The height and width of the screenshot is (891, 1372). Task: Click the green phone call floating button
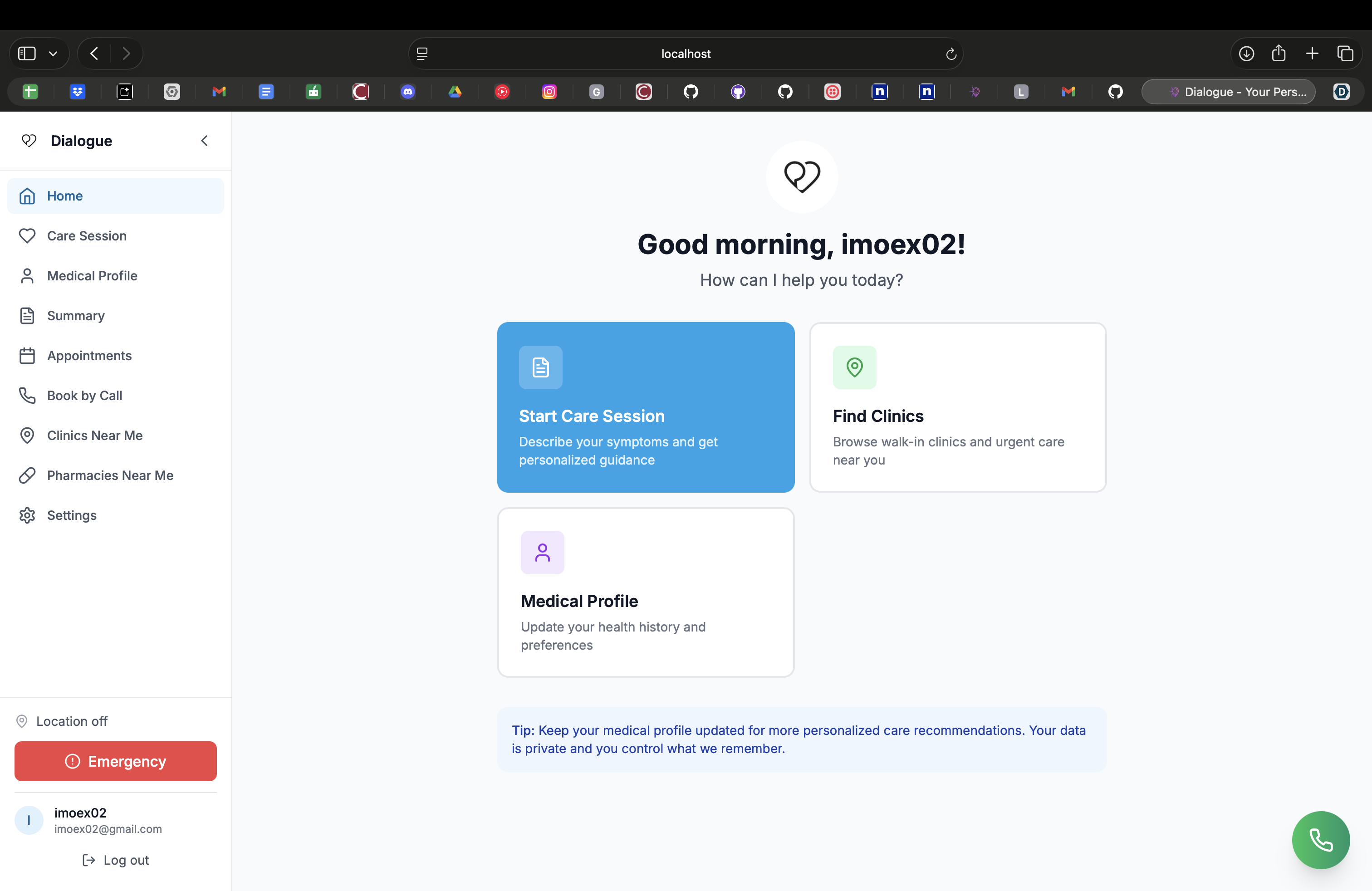pyautogui.click(x=1320, y=840)
